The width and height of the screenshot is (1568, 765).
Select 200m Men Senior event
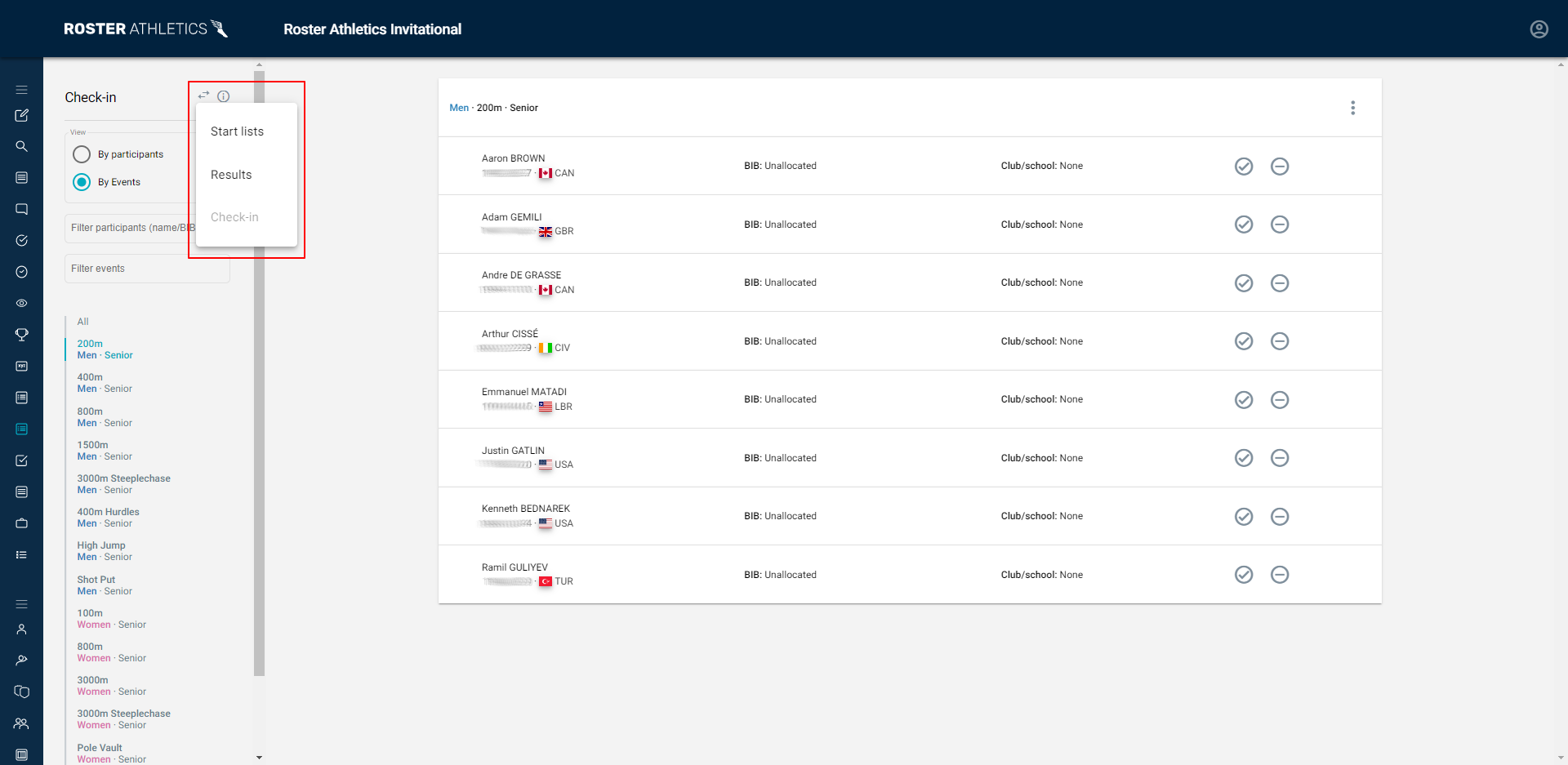point(105,349)
